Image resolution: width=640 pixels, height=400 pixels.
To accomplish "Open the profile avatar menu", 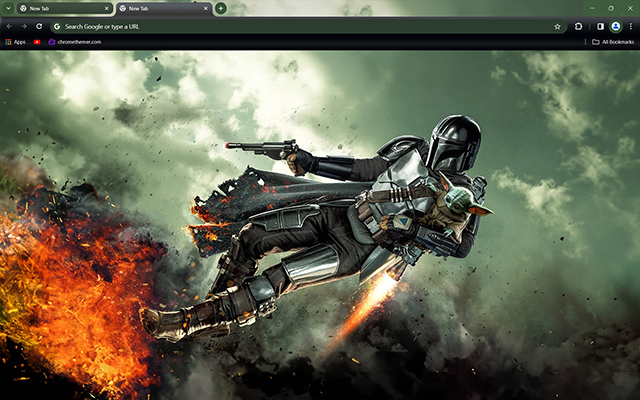I will (x=616, y=27).
